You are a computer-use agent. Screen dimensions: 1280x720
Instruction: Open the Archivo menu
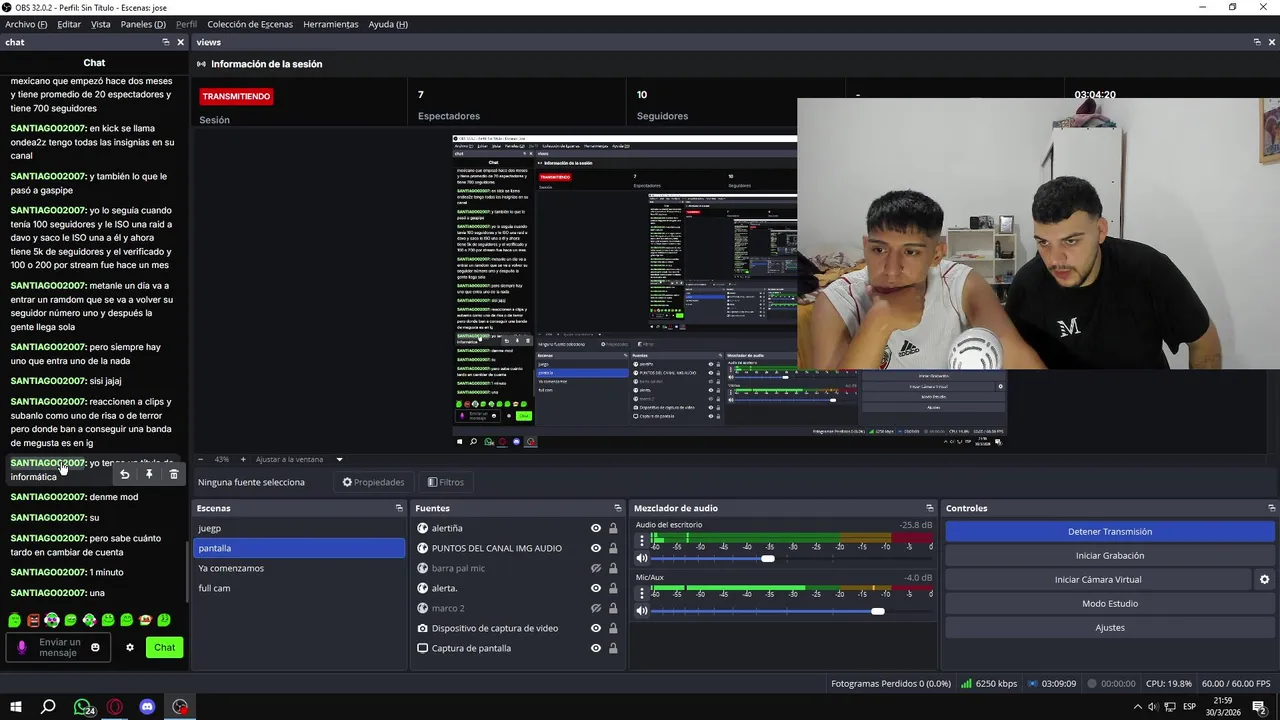click(26, 24)
